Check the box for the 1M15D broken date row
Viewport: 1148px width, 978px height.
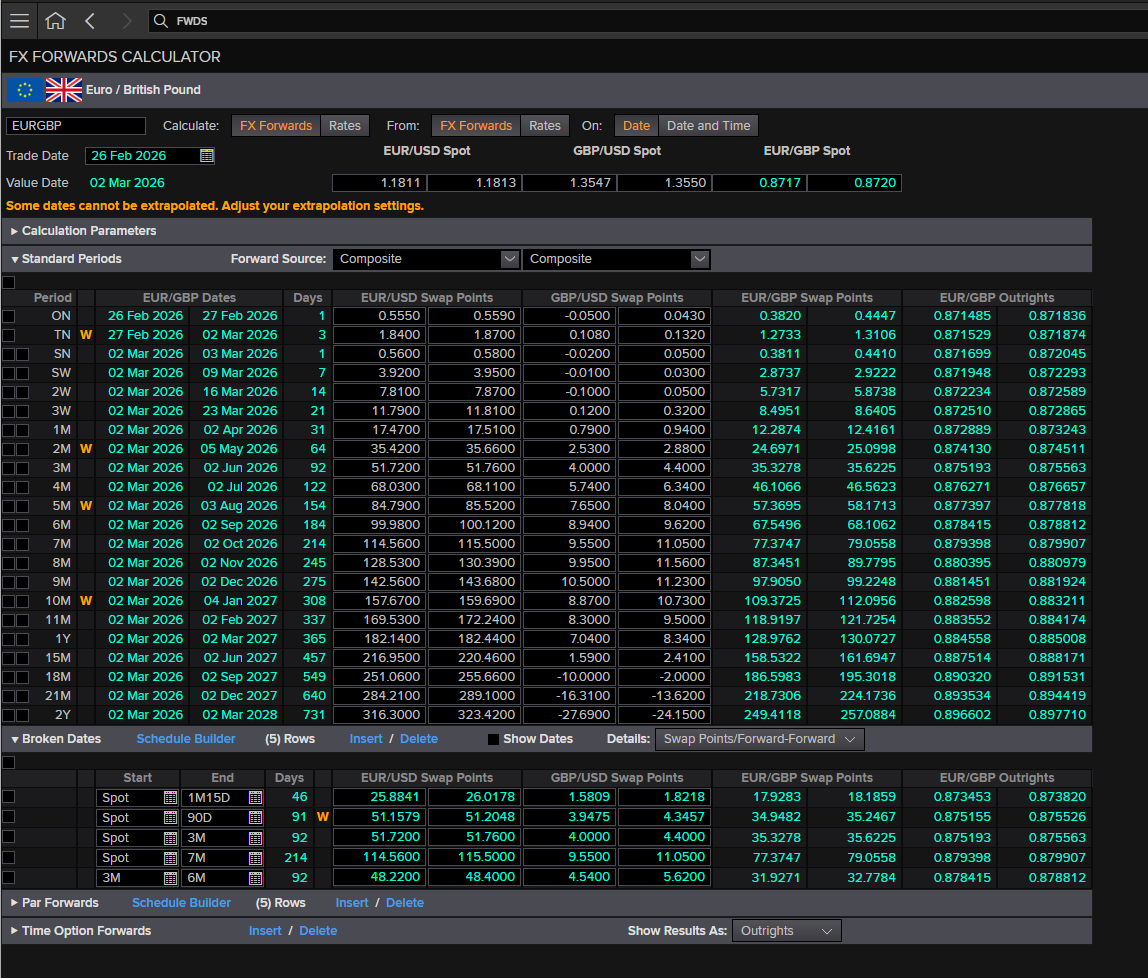[9, 796]
